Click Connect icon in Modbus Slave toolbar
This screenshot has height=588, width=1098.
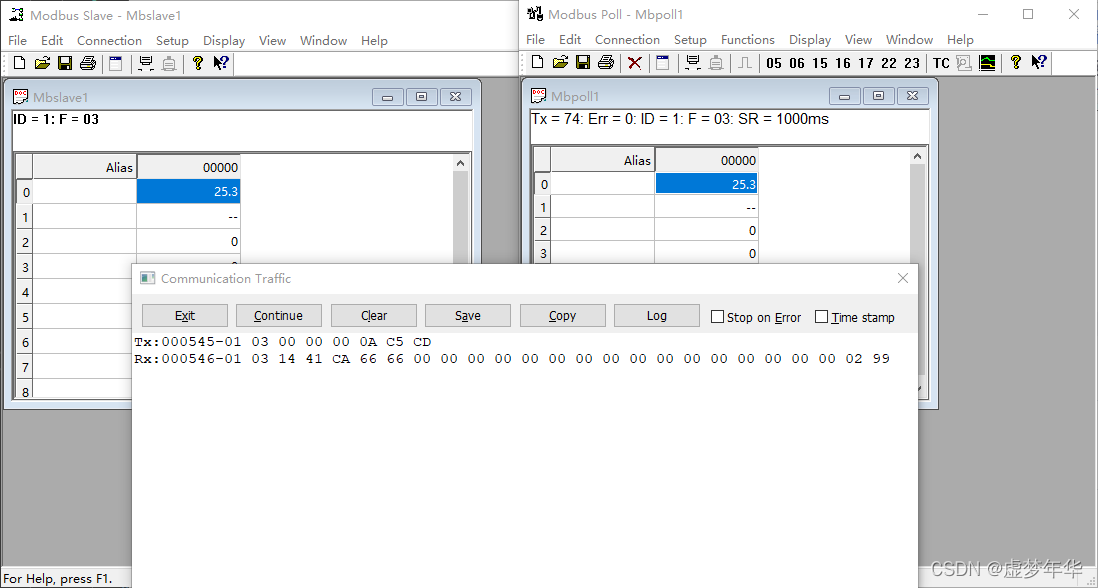[x=146, y=64]
